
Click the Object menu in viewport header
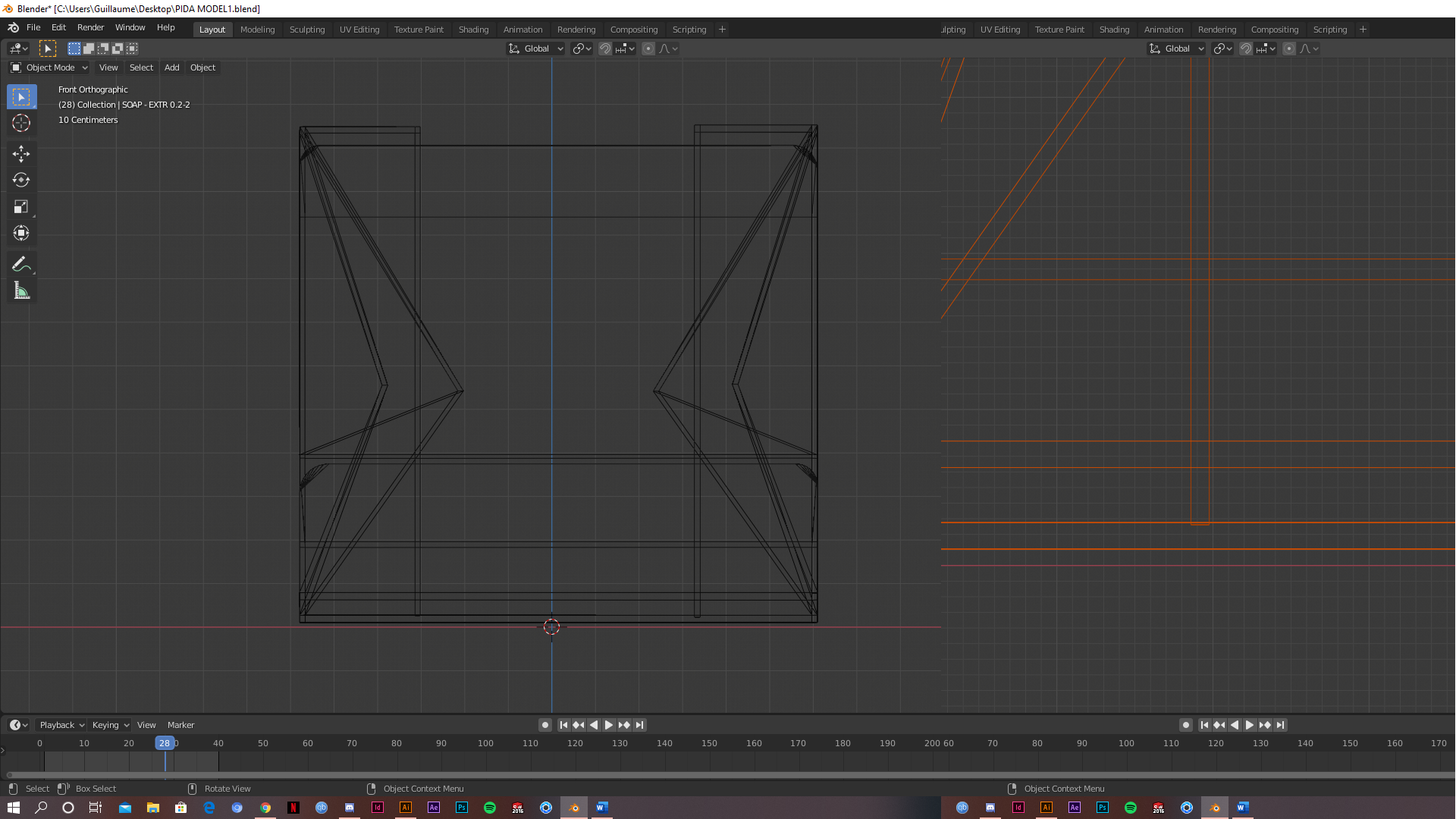202,67
